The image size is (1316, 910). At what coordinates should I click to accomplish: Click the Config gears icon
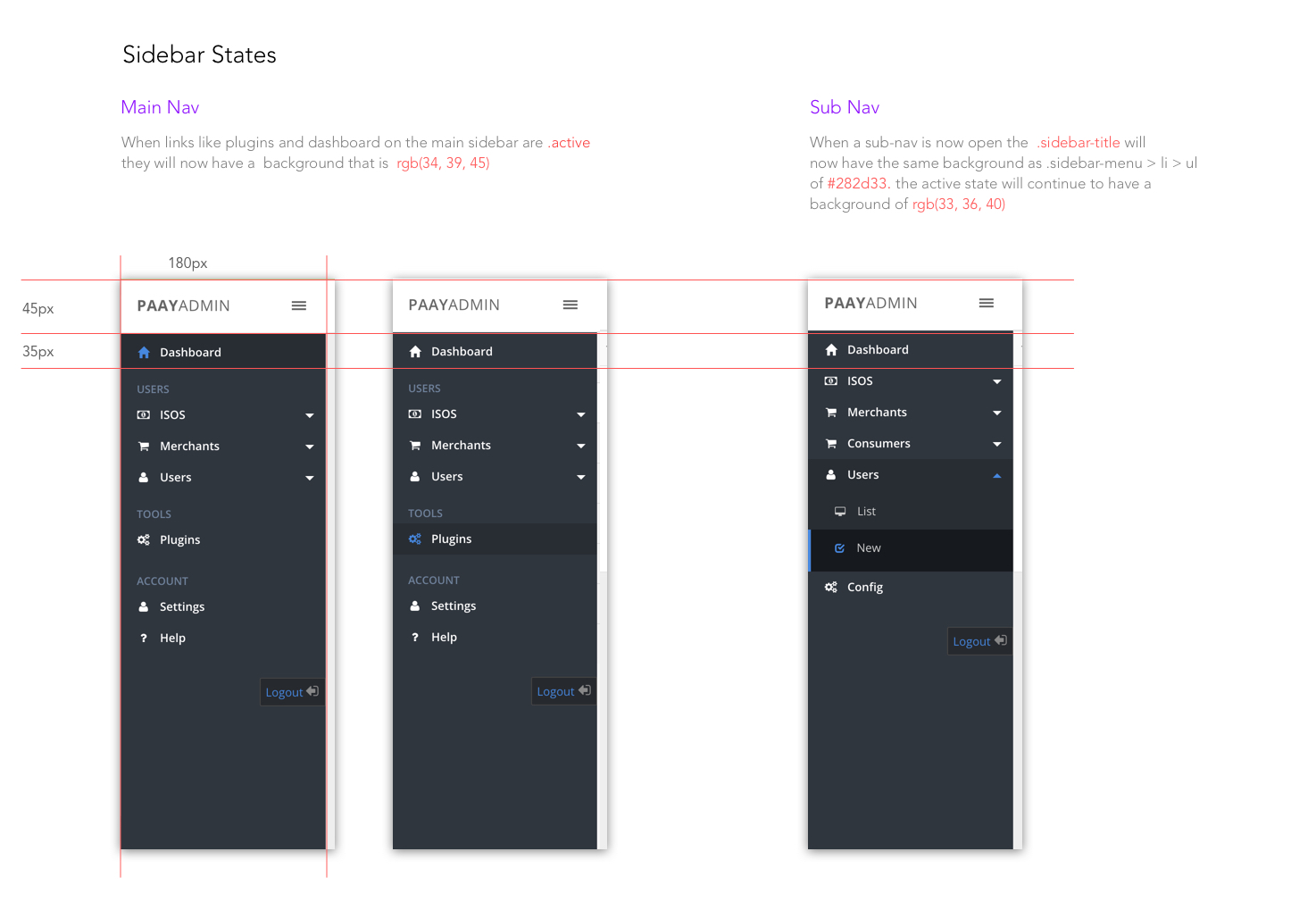click(x=831, y=587)
